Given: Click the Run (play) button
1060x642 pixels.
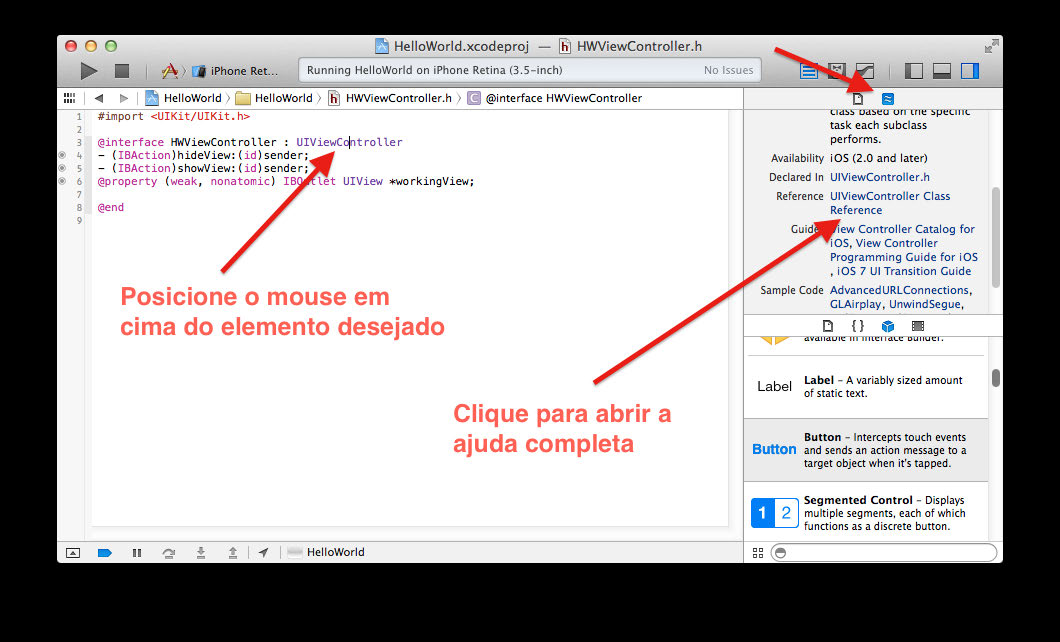Looking at the screenshot, I should tap(89, 71).
